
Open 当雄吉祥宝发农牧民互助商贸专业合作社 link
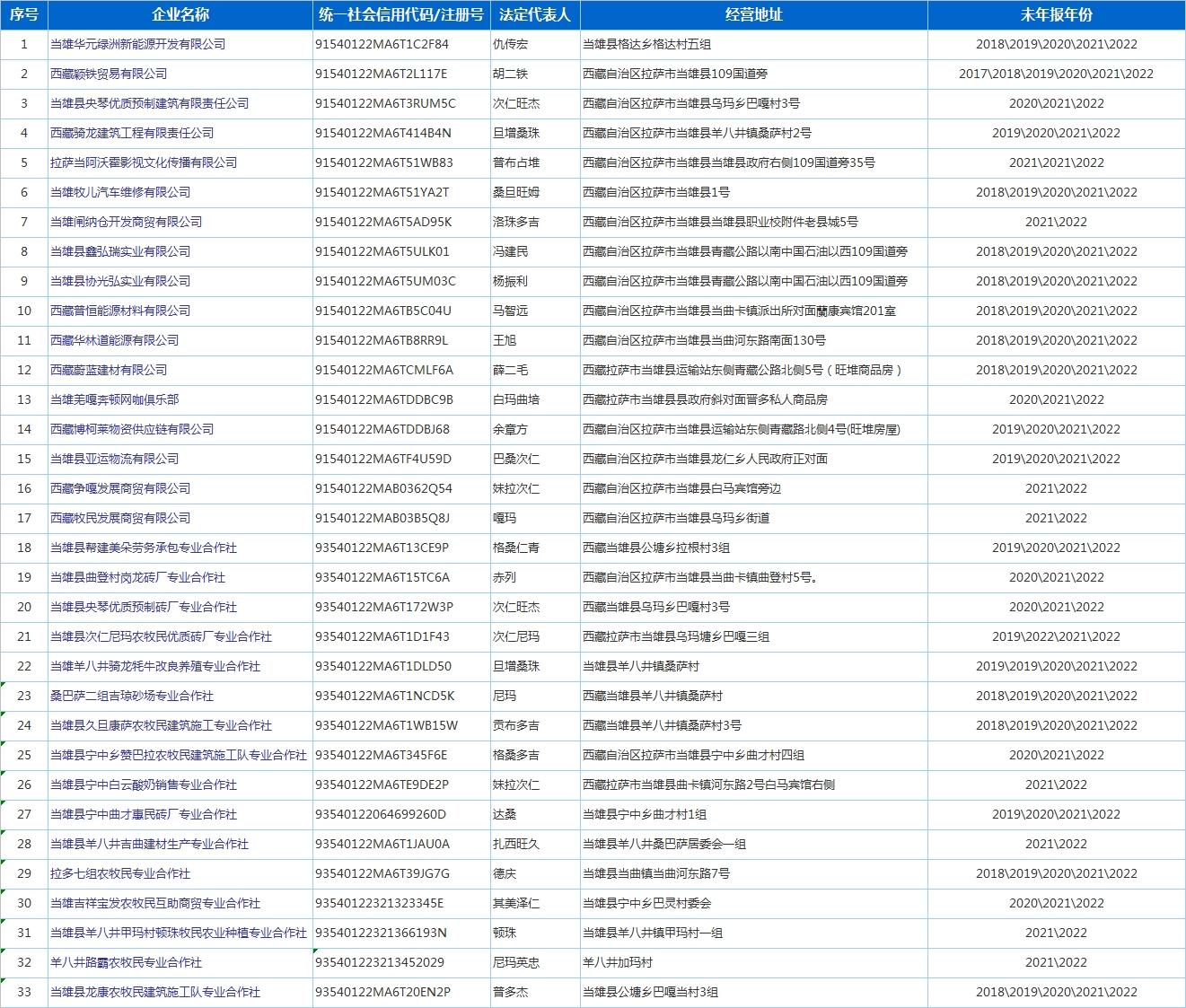tap(155, 903)
